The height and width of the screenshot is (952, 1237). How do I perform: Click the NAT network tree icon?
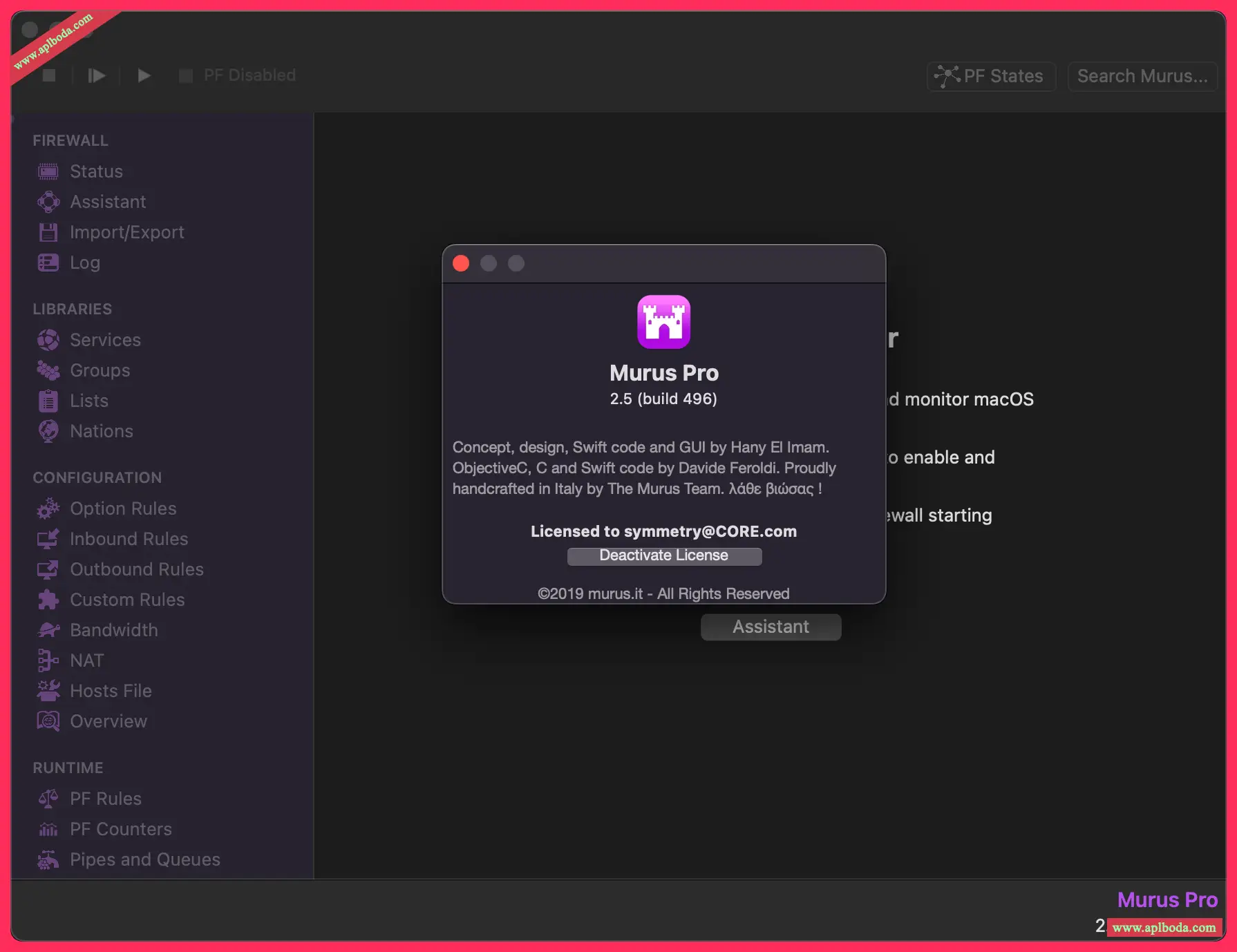[x=48, y=660]
